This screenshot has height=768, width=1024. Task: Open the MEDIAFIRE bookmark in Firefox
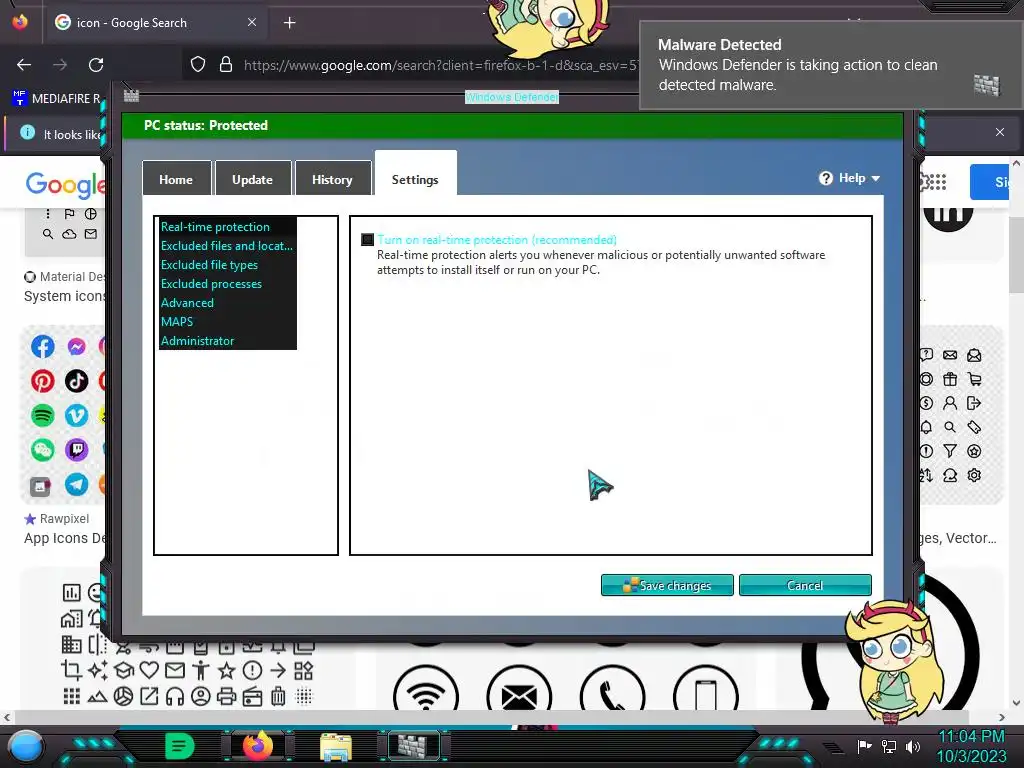pyautogui.click(x=57, y=99)
